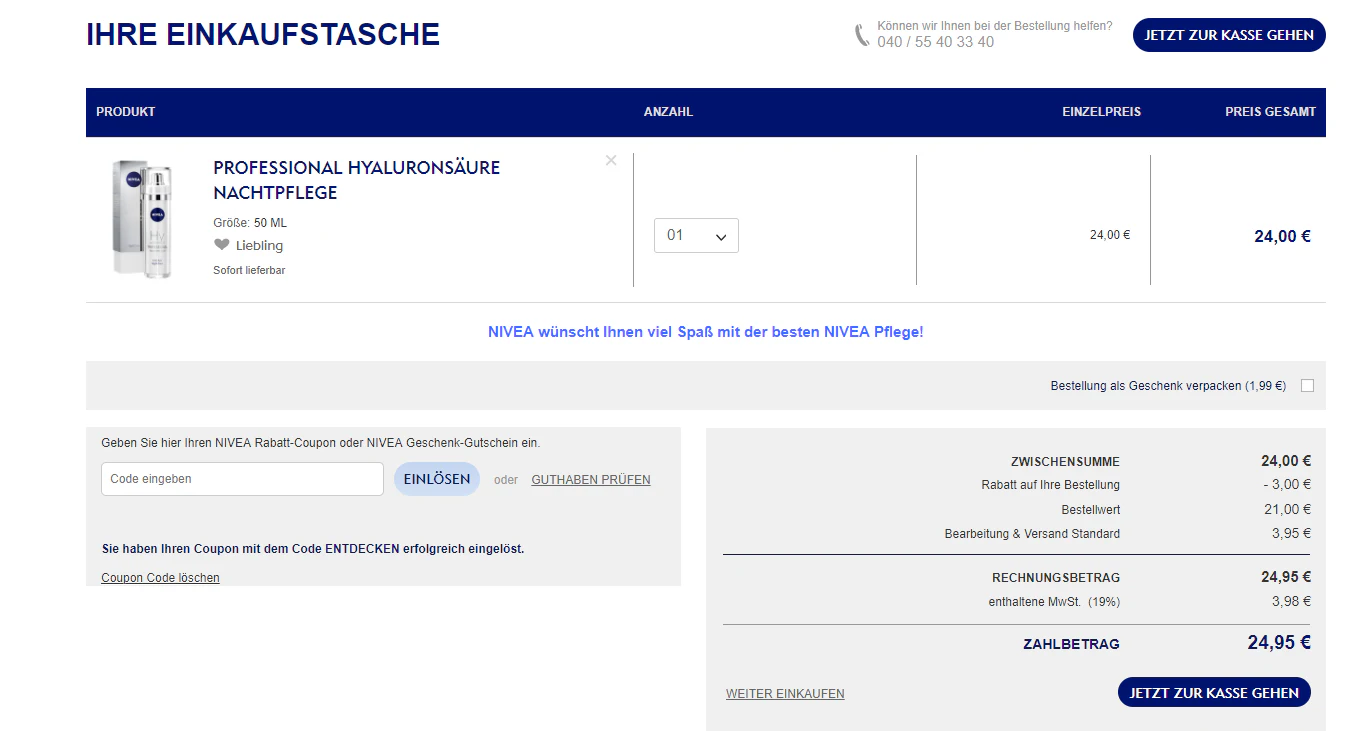Open Guthaben prüfen link
This screenshot has width=1352, height=731.
tap(591, 480)
